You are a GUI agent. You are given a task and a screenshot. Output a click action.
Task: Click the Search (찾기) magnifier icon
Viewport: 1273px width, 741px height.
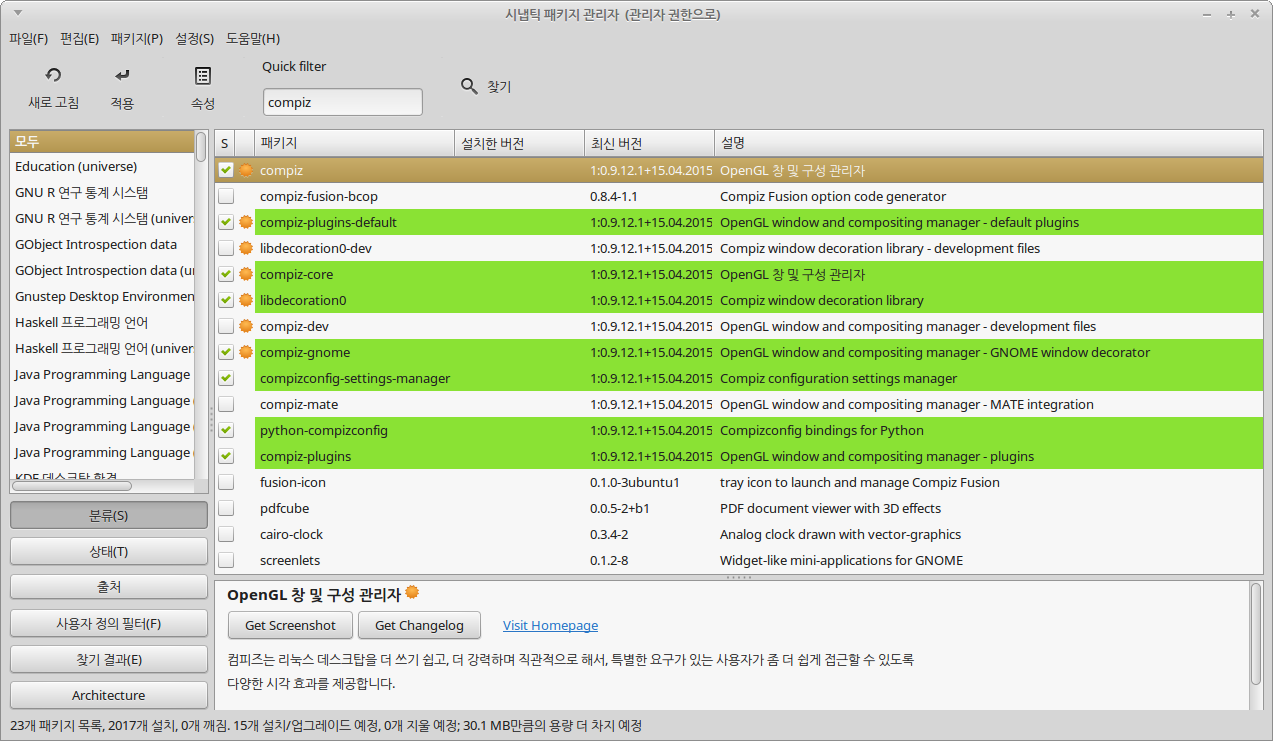point(469,86)
